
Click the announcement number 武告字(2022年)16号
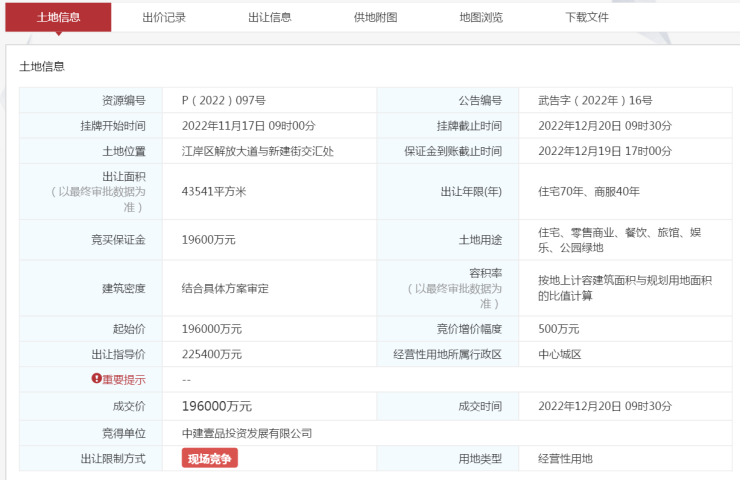point(595,100)
